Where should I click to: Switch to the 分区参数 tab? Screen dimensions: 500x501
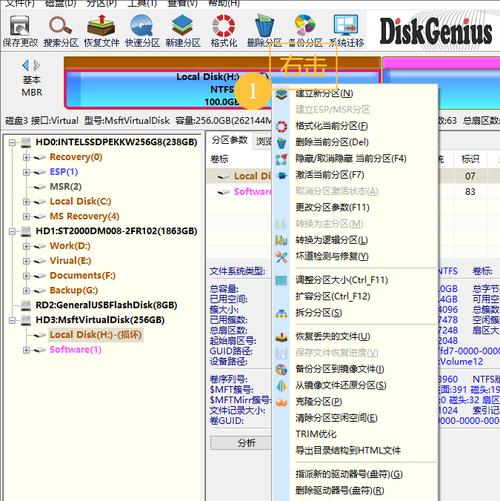[230, 140]
